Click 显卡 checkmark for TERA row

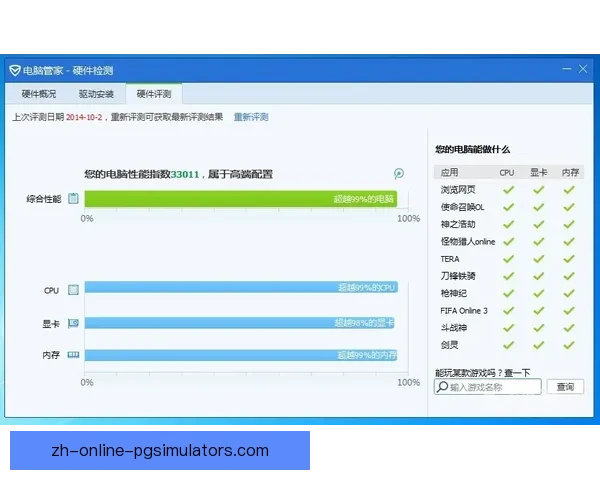coord(539,259)
